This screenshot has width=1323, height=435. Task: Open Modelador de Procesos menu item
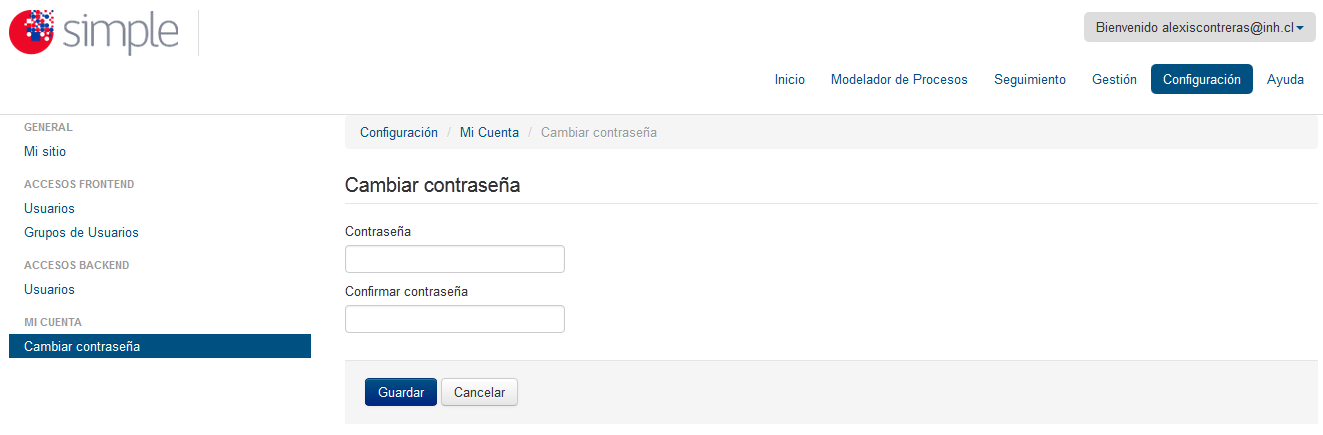point(899,80)
